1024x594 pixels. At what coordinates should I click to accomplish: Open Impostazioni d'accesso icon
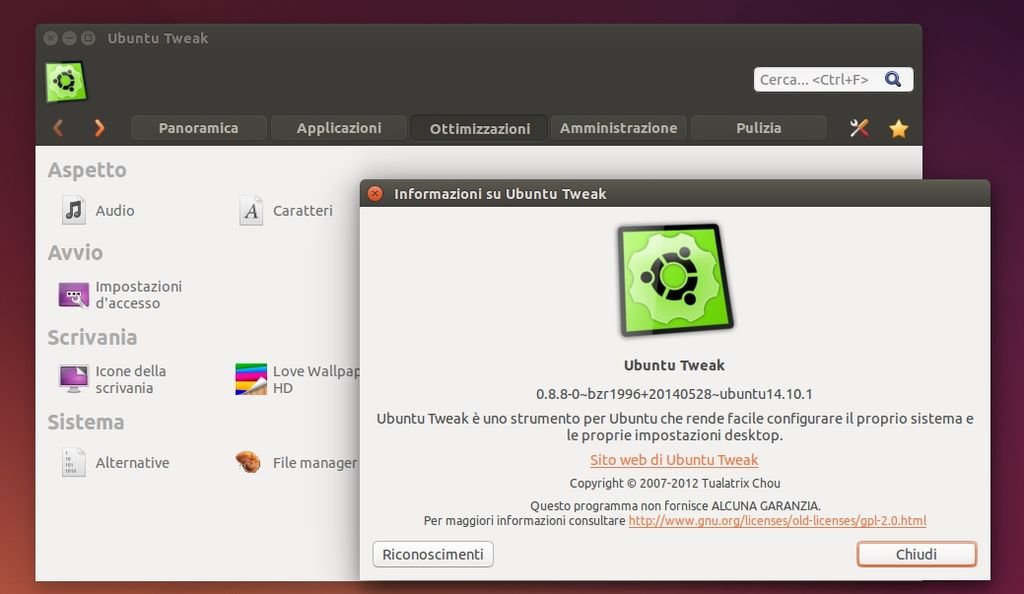[x=73, y=295]
